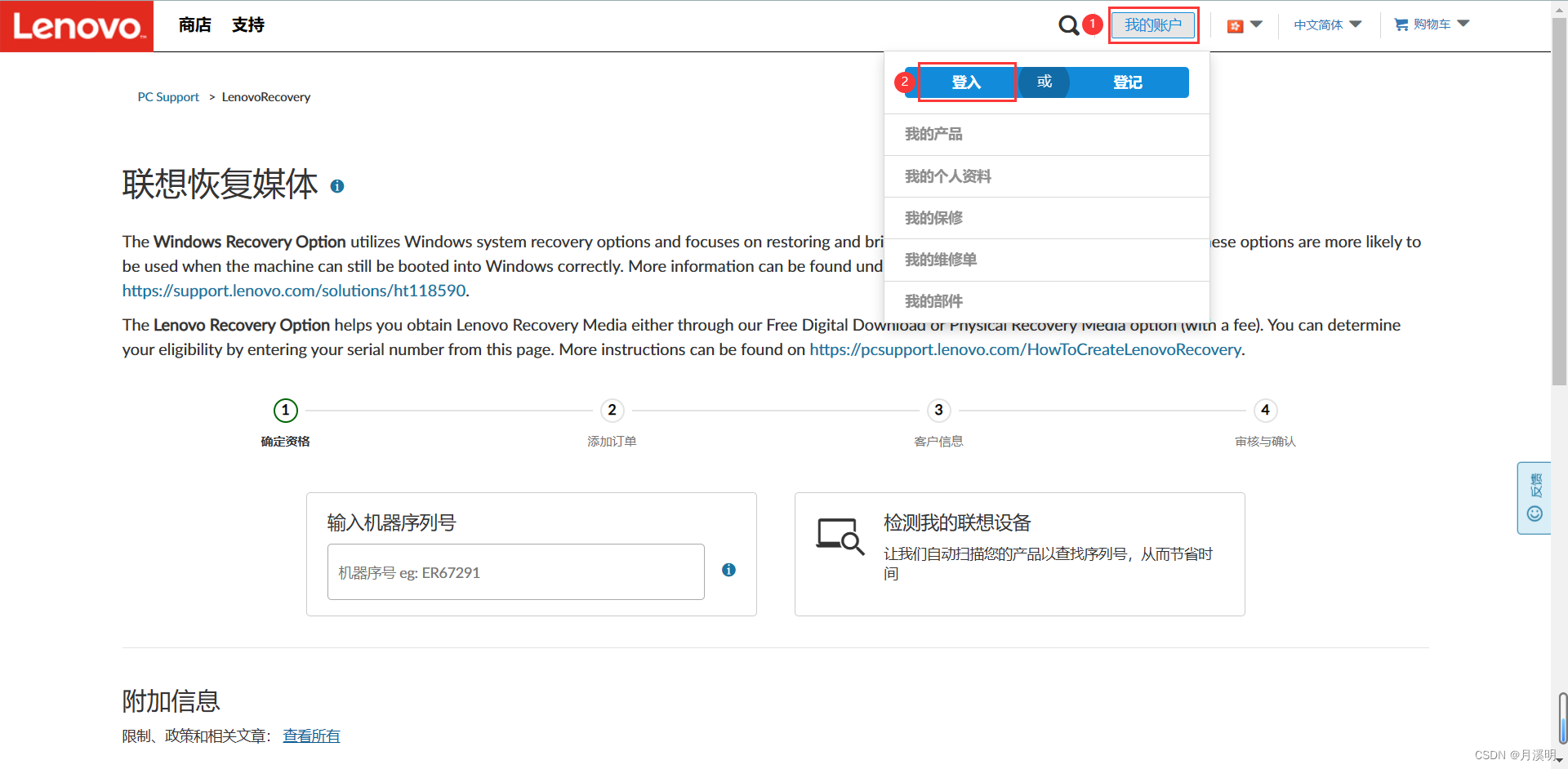
Task: Expand the region flag dropdown arrow
Action: [1258, 25]
